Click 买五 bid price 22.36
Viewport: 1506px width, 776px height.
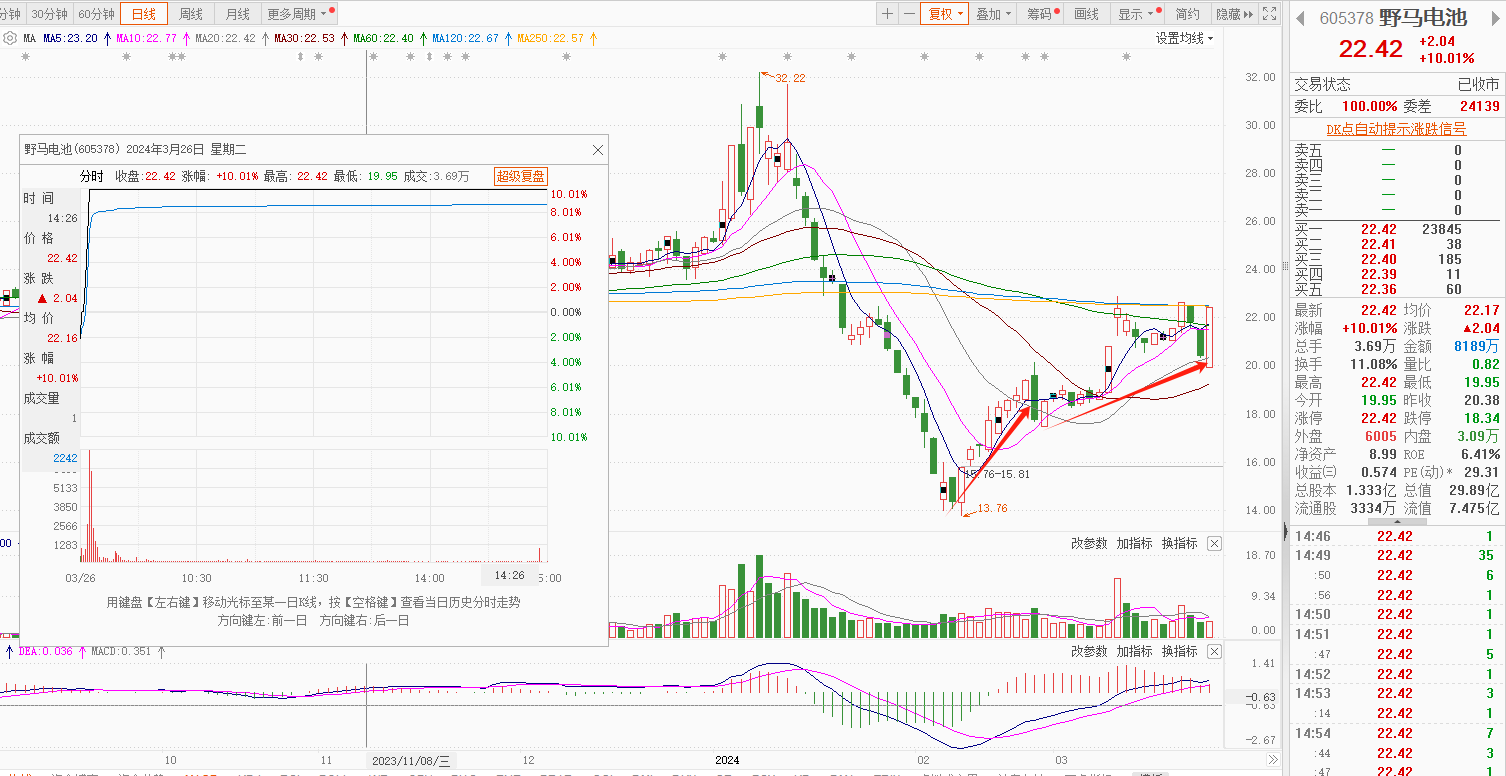(1379, 289)
